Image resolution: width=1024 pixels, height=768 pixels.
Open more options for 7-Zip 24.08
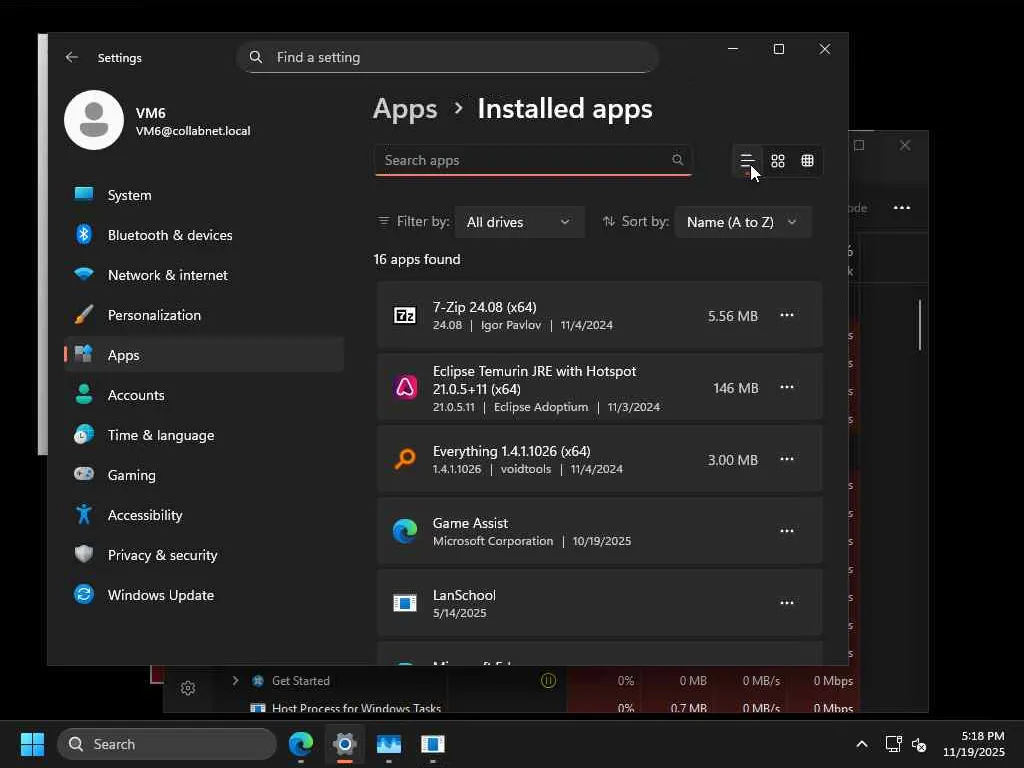pos(787,315)
